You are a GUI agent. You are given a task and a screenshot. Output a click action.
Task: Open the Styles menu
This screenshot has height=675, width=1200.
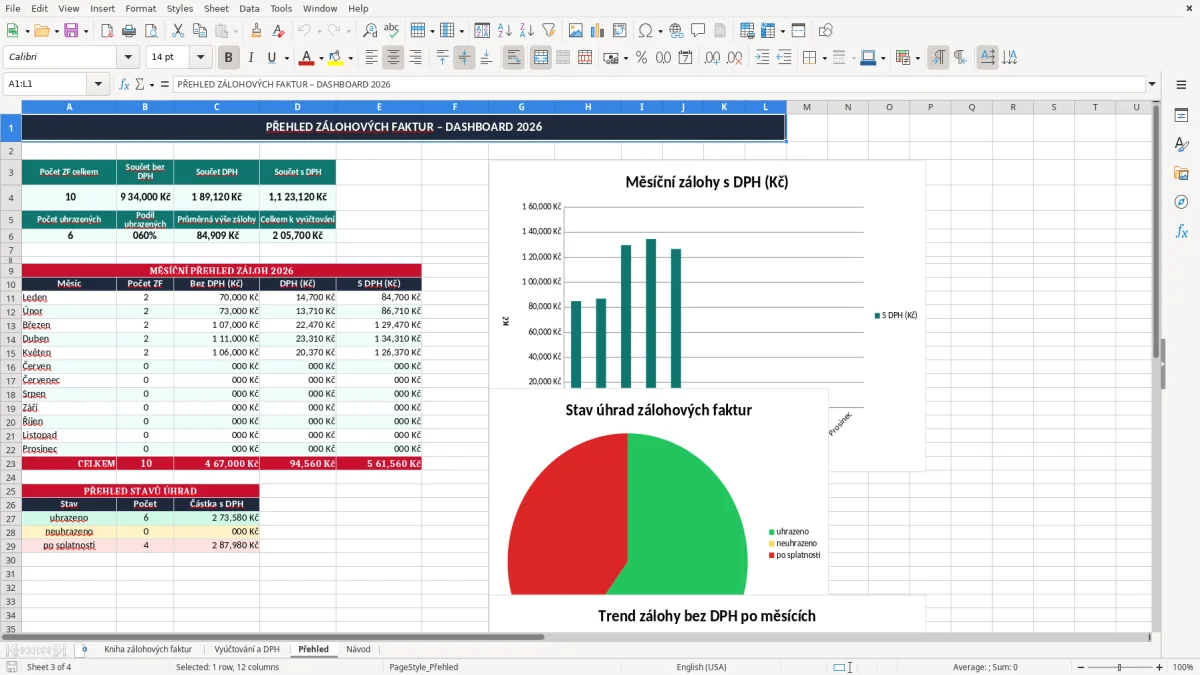(x=180, y=8)
